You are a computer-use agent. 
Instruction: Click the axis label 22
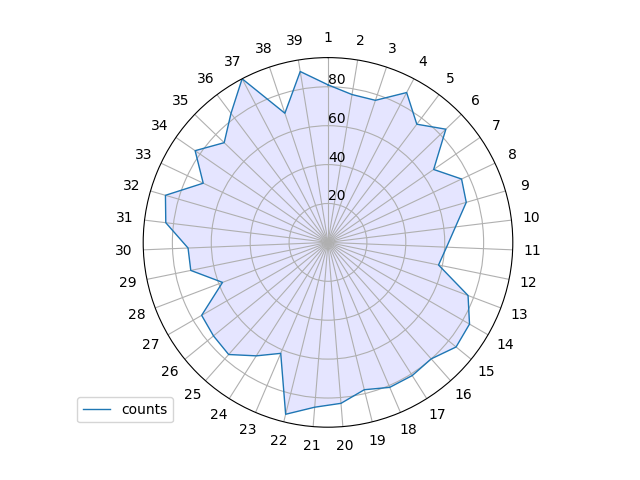click(279, 440)
